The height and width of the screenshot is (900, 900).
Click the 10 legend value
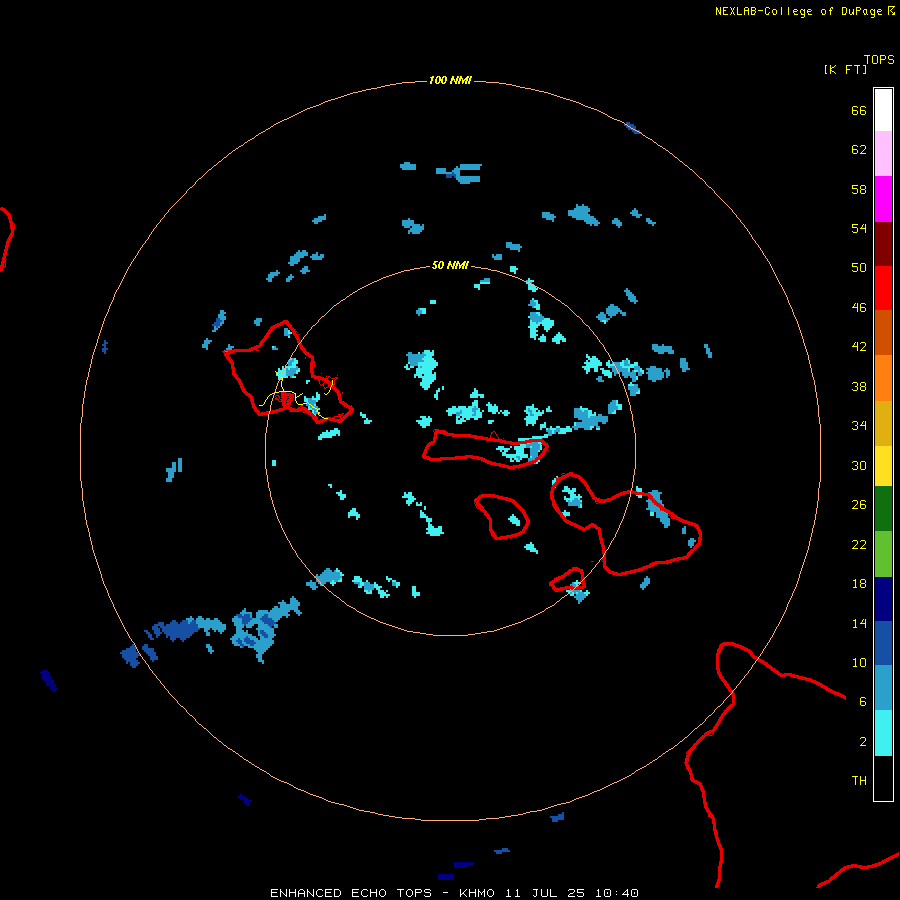(859, 662)
